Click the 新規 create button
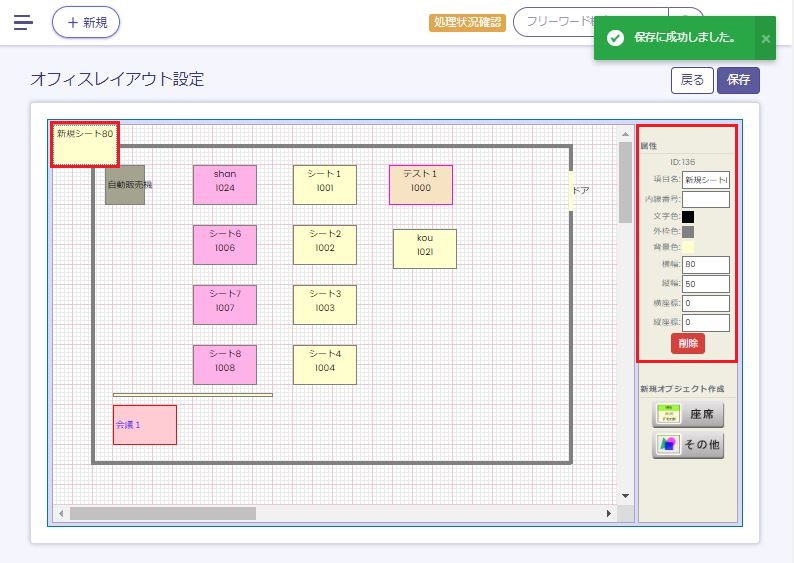This screenshot has height=563, width=794. (x=86, y=22)
